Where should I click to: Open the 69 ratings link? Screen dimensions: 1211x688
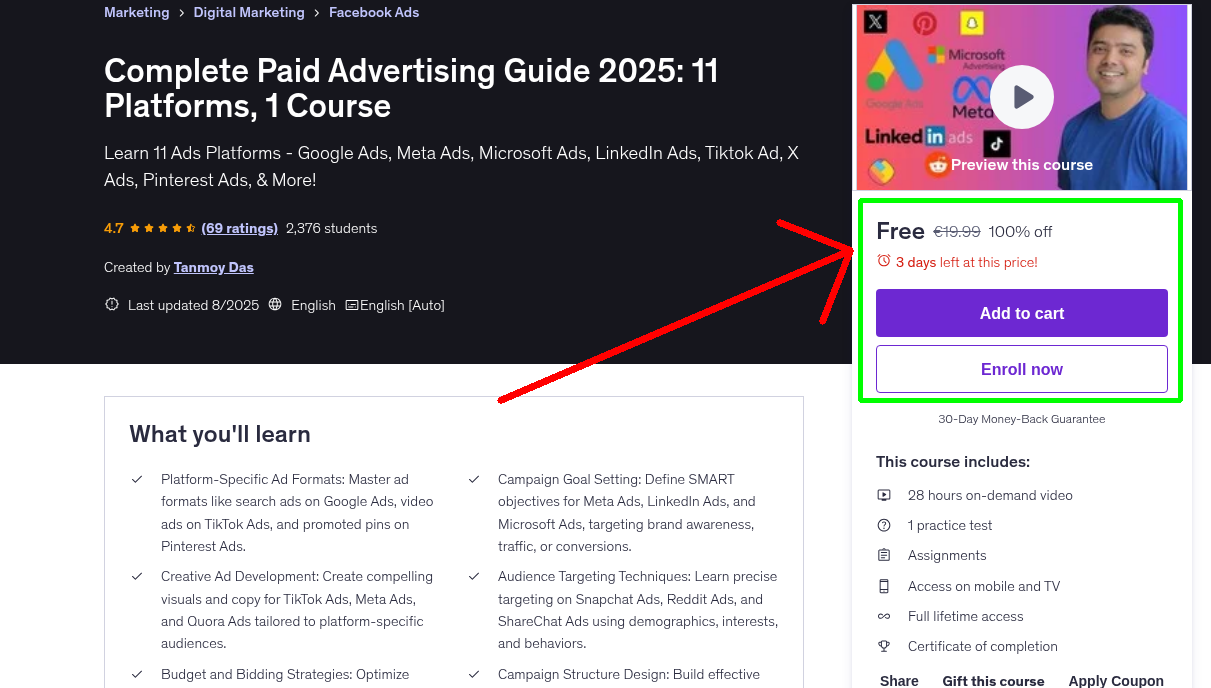coord(240,228)
